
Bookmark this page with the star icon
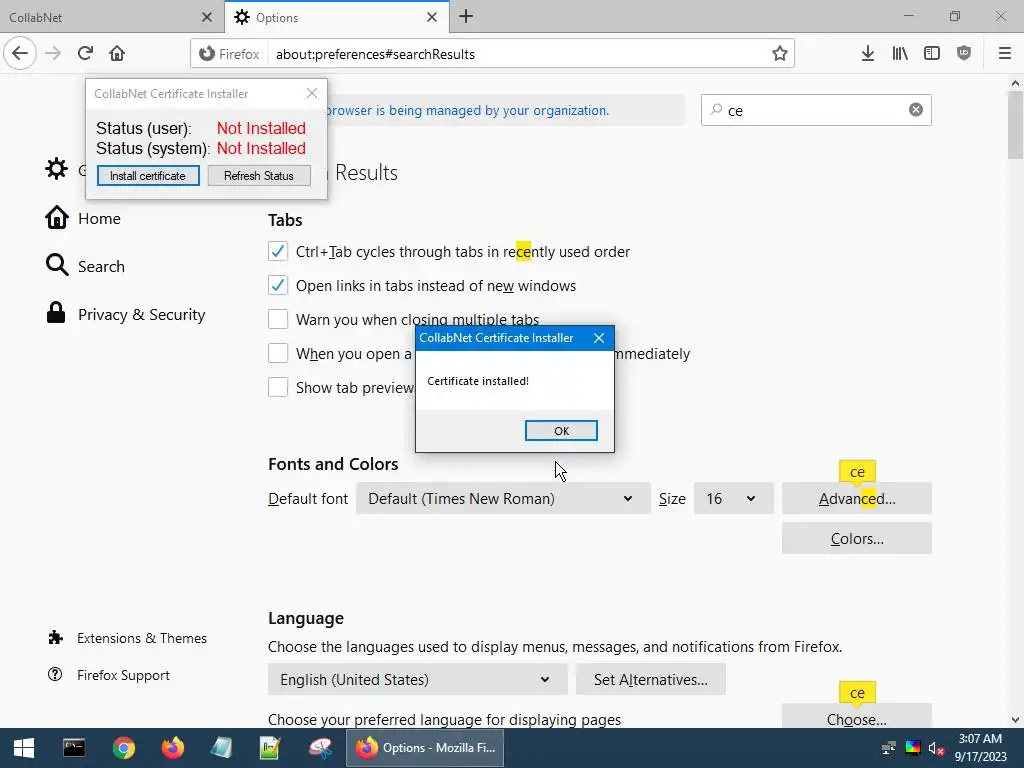[779, 54]
